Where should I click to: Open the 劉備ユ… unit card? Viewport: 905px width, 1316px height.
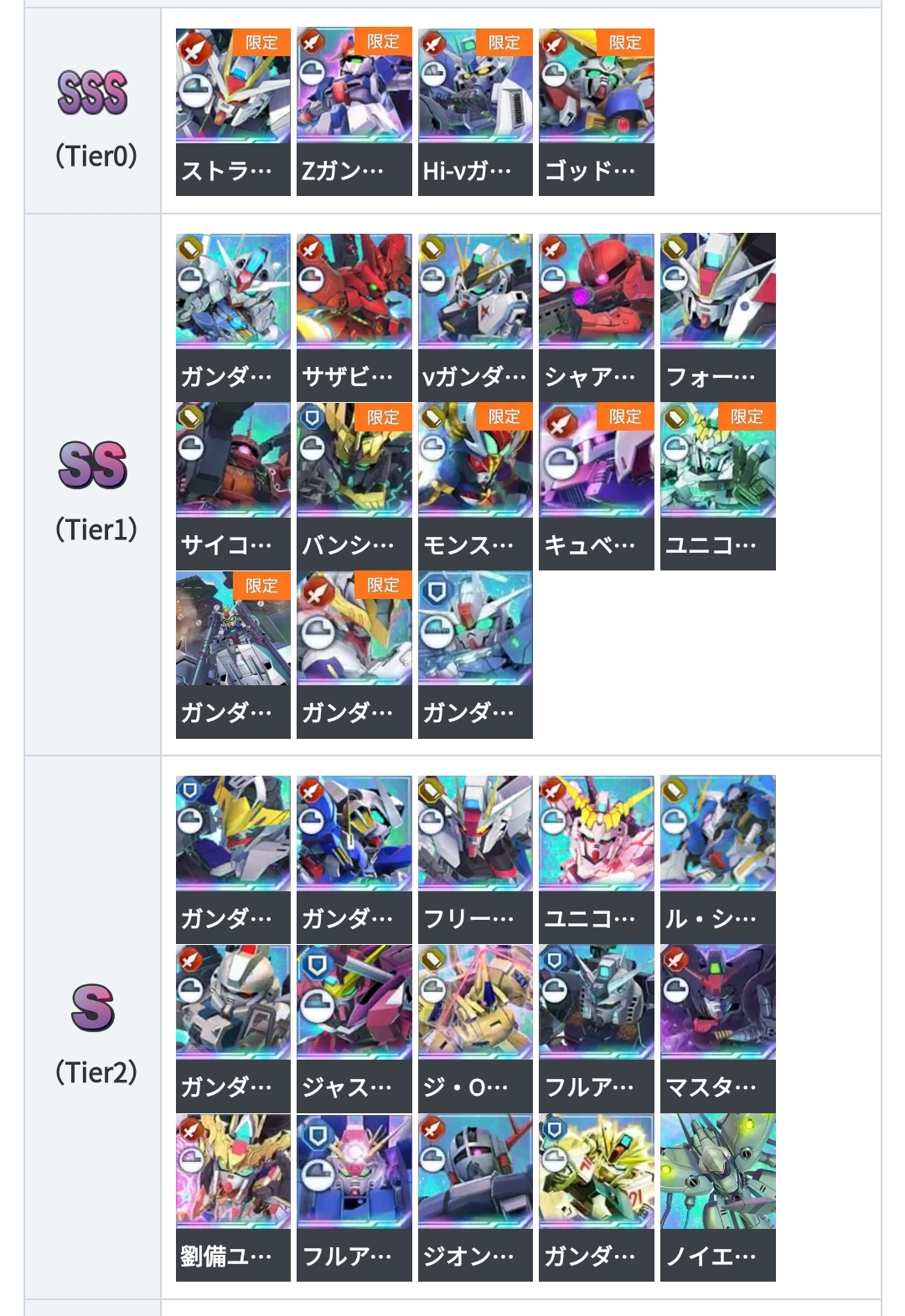tap(233, 1197)
